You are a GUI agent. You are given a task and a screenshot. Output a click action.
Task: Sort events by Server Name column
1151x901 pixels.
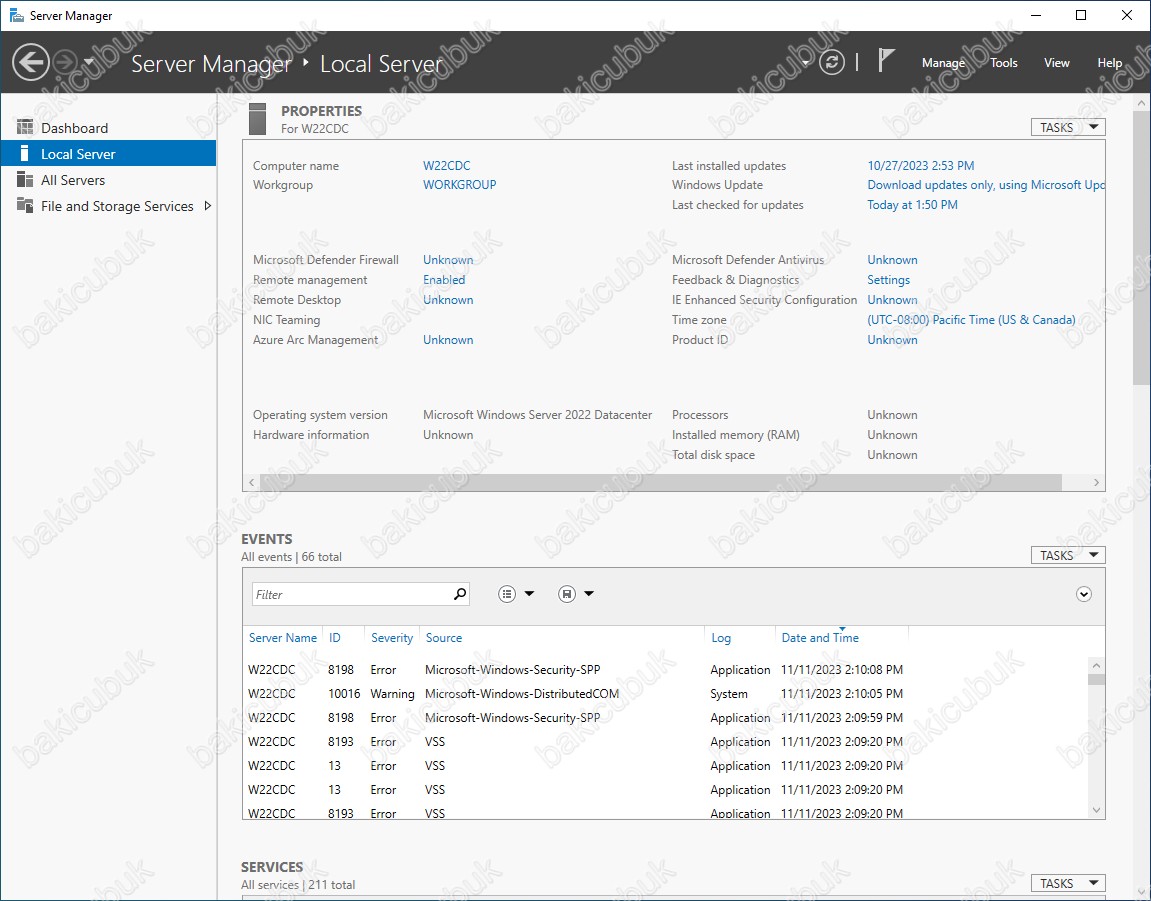tap(283, 638)
